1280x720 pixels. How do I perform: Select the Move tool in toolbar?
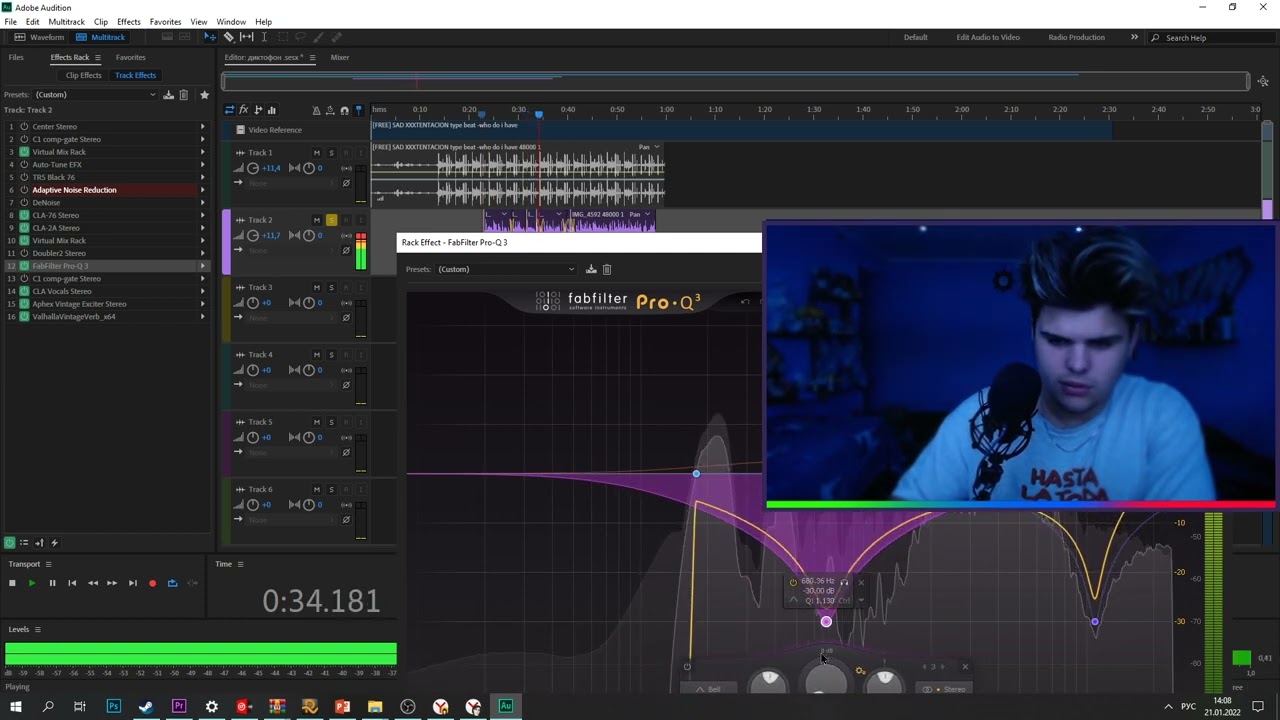coord(210,37)
